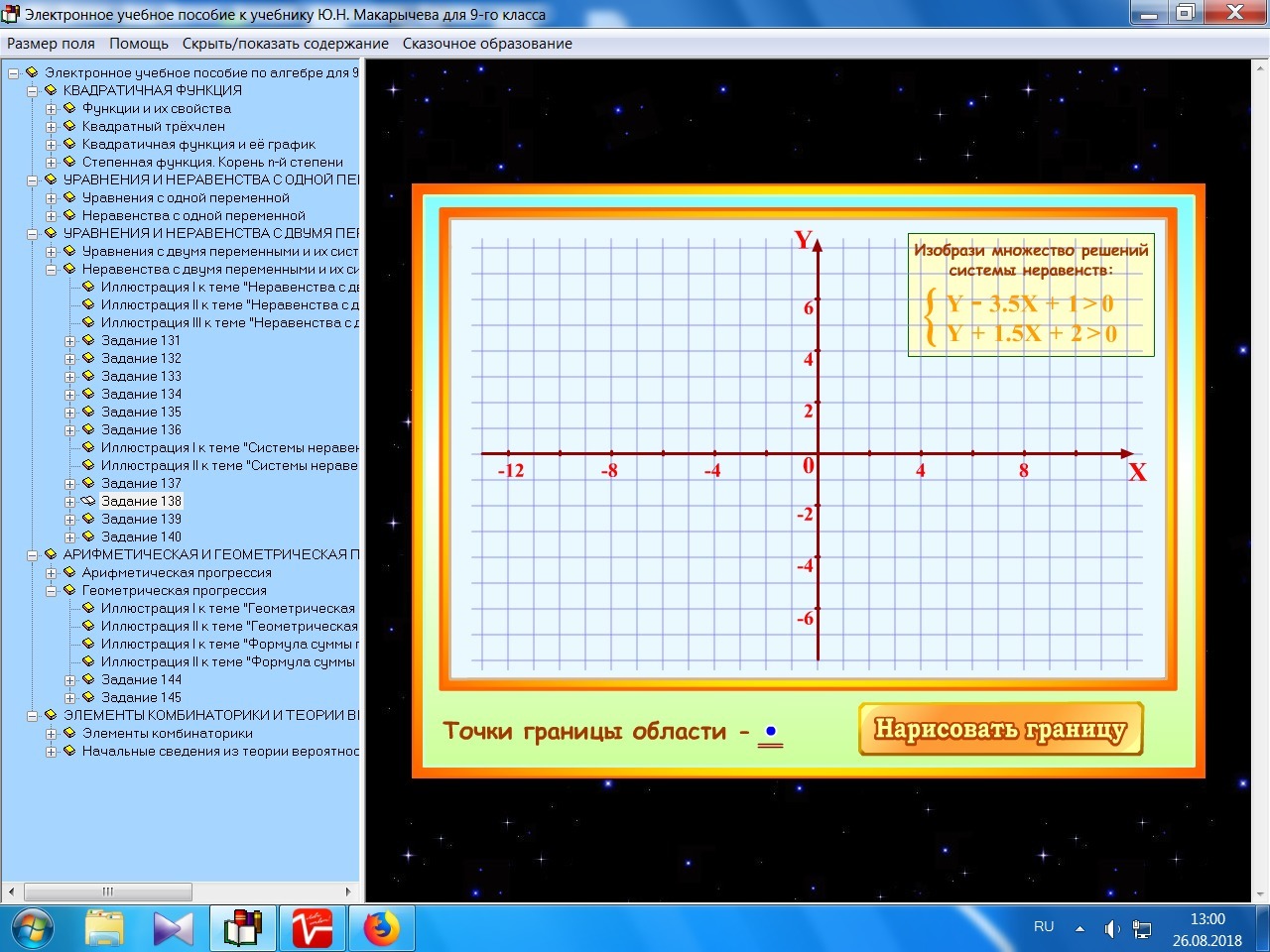The height and width of the screenshot is (952, 1270).
Task: Click the tree horizontal scrollbar thumb
Action: point(107,891)
